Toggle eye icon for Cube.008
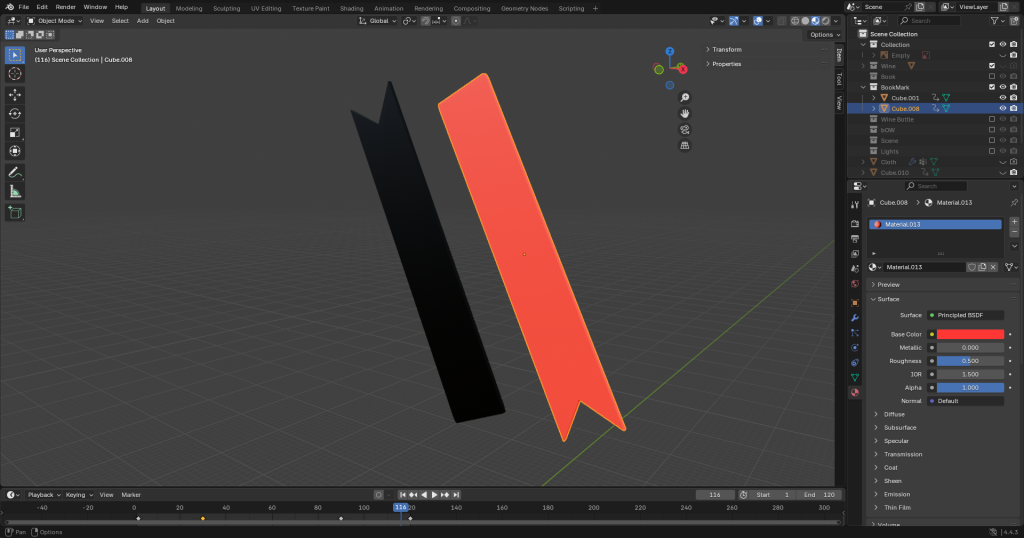The width and height of the screenshot is (1024, 538). [x=1002, y=108]
